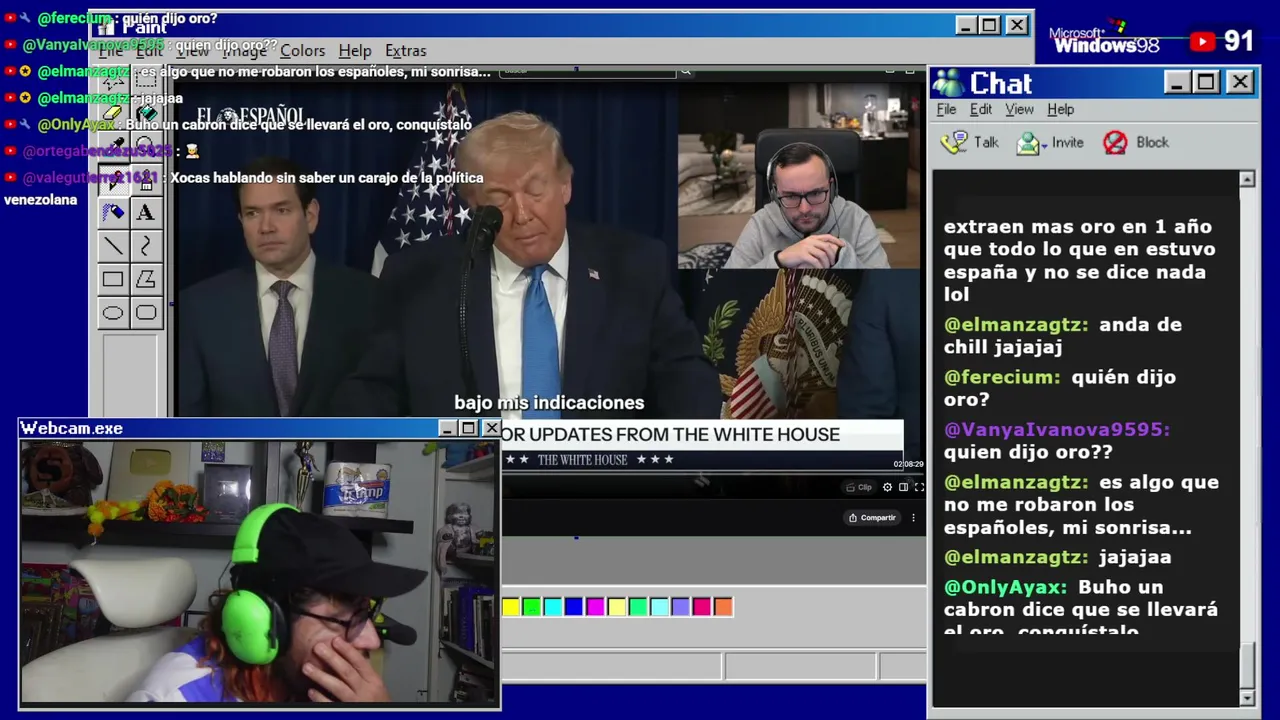Click the Microsoft Windows98 logo
Image resolution: width=1280 pixels, height=720 pixels.
1105,39
